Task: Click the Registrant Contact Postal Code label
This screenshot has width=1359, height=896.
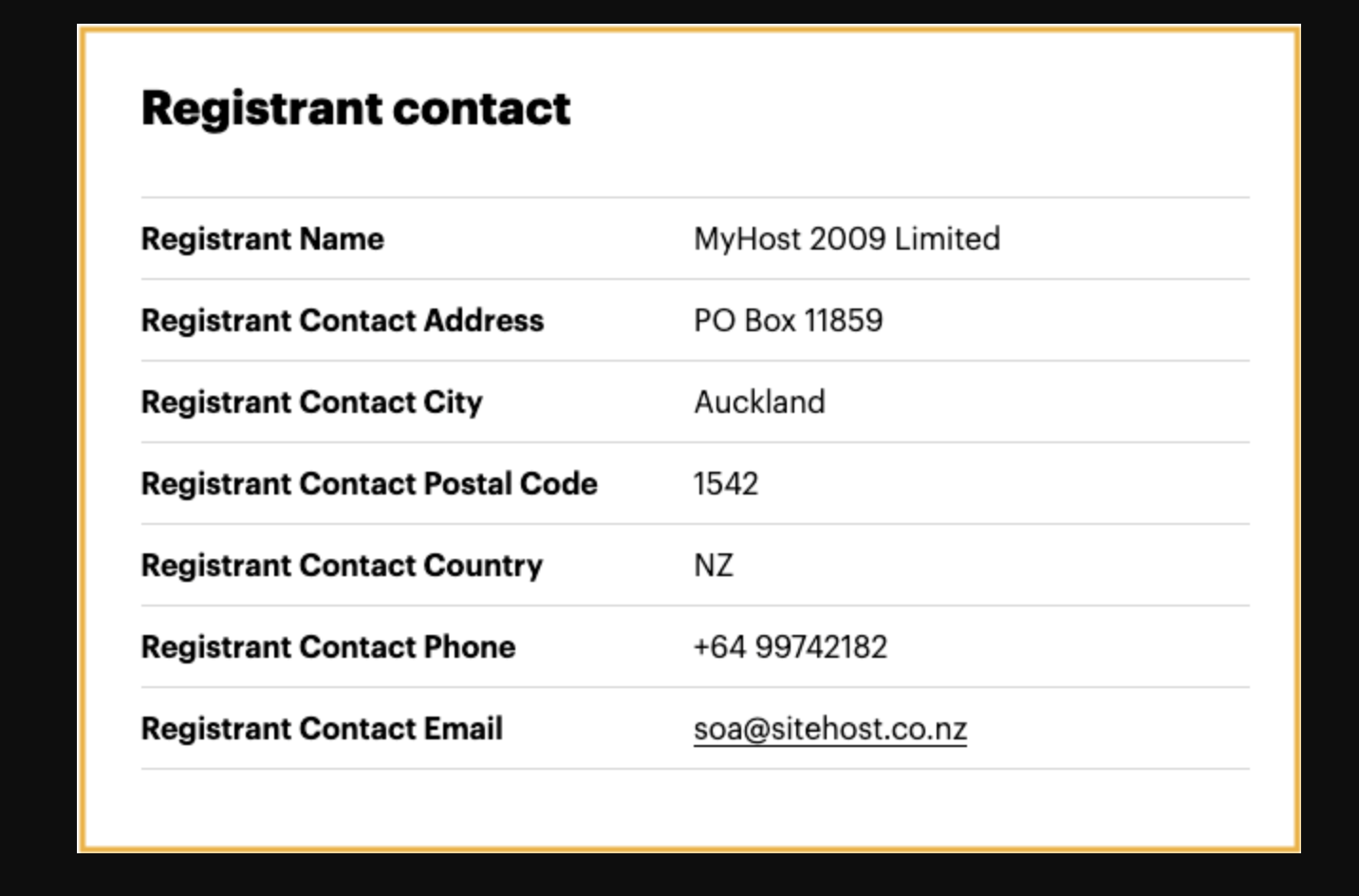Action: 369,484
